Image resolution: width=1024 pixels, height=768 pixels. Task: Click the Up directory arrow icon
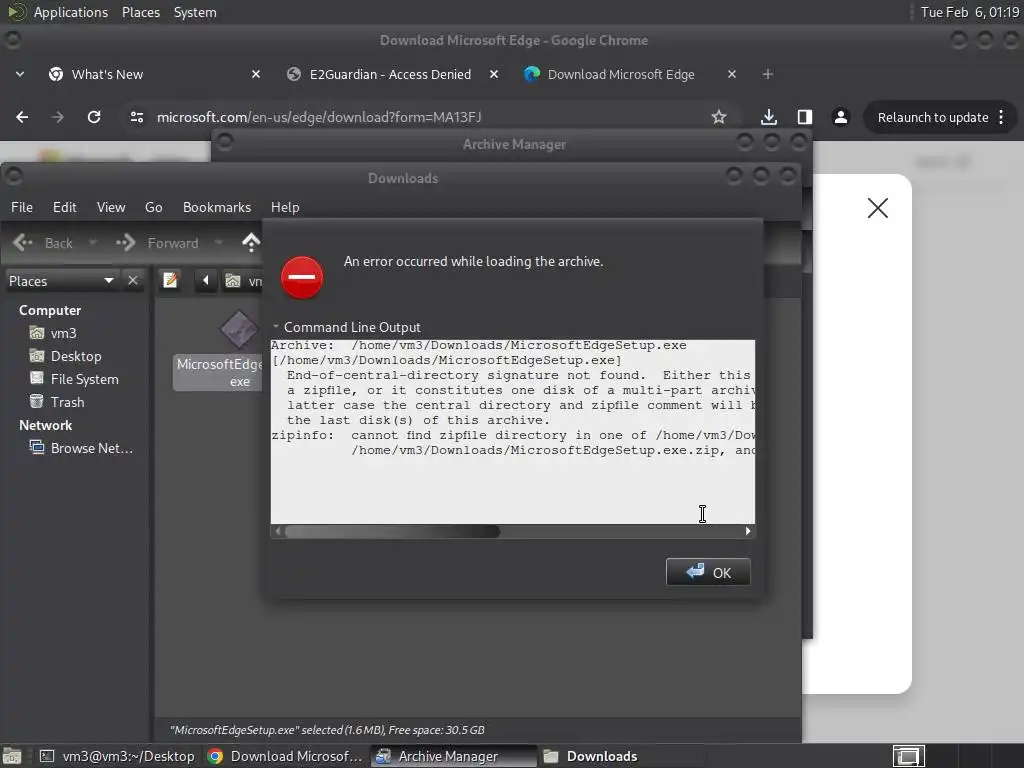251,242
